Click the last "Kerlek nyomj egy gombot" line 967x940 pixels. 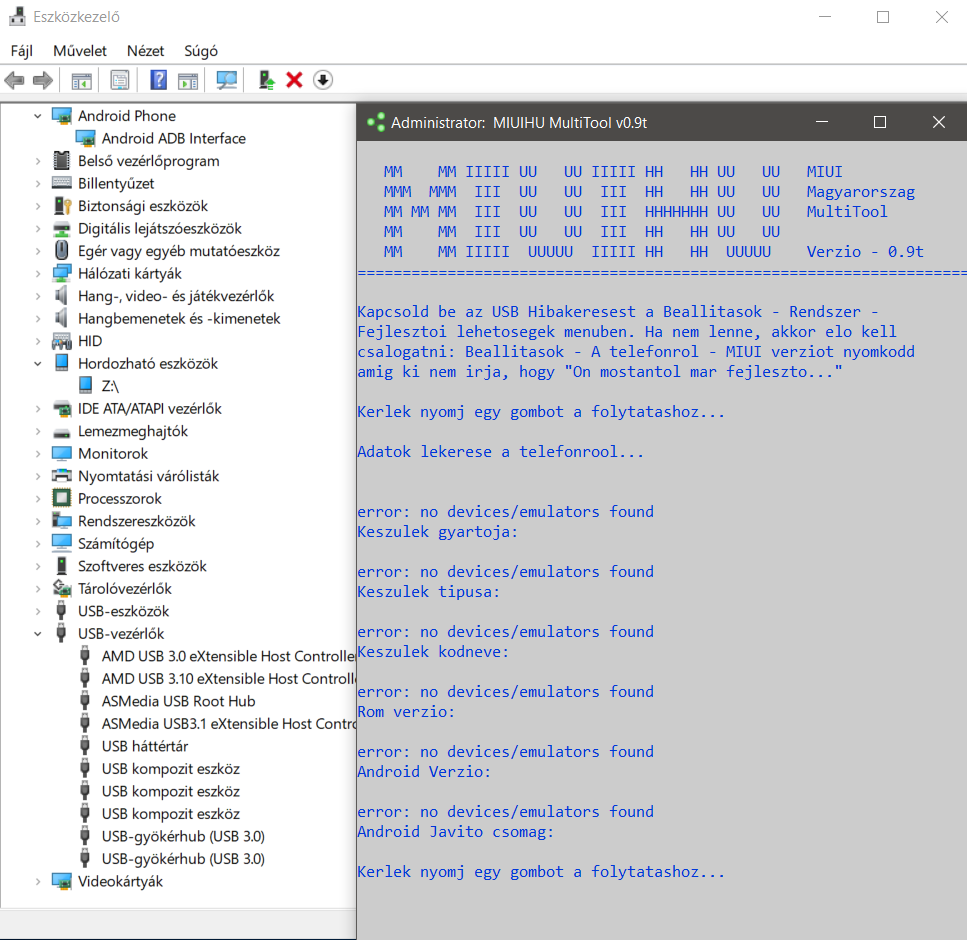541,872
